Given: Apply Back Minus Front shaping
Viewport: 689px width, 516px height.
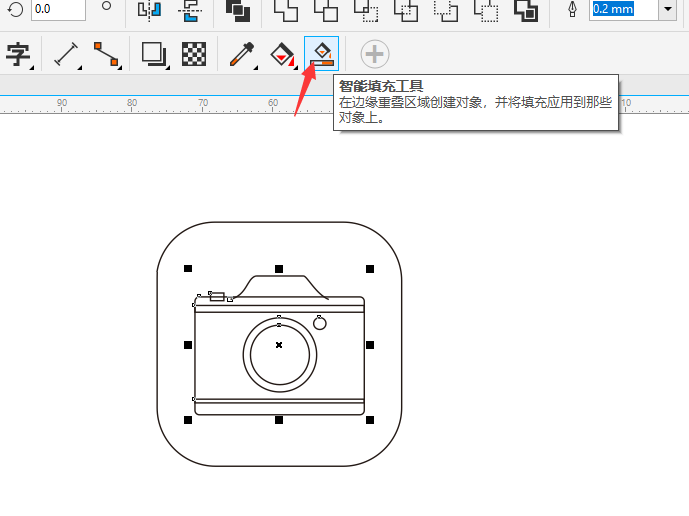Looking at the screenshot, I should [x=486, y=10].
